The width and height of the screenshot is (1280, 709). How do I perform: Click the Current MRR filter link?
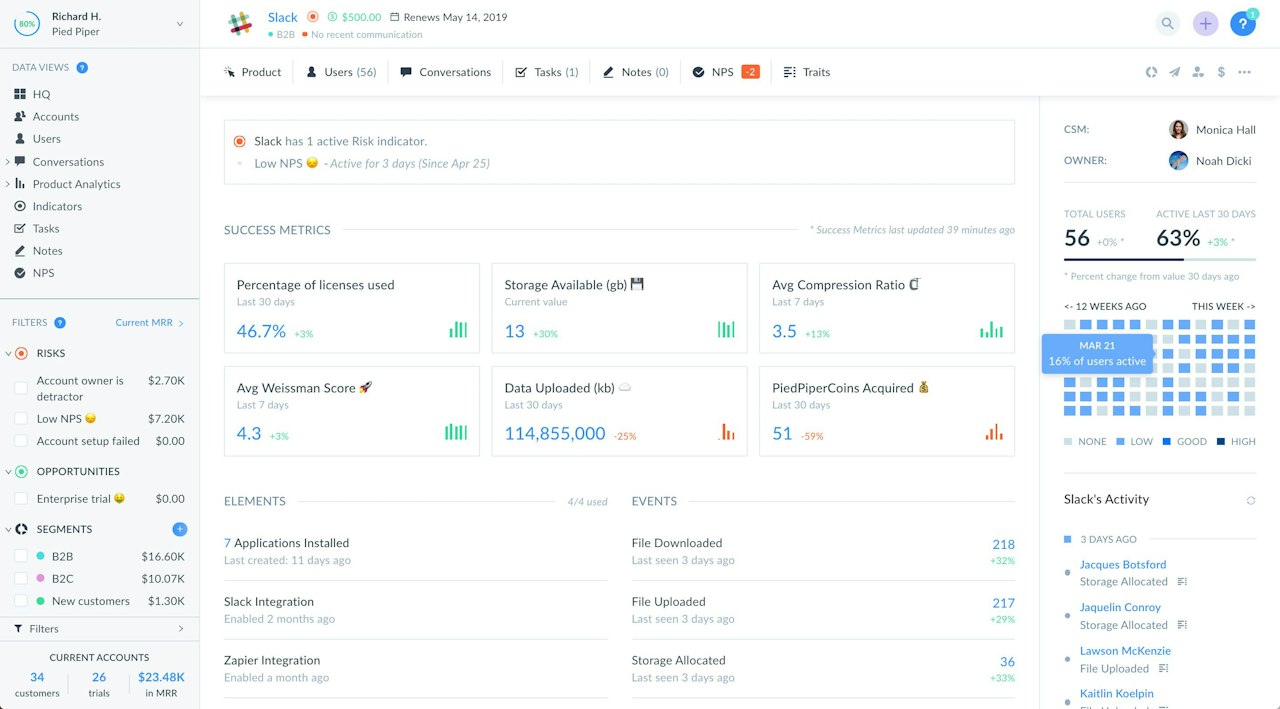149,322
